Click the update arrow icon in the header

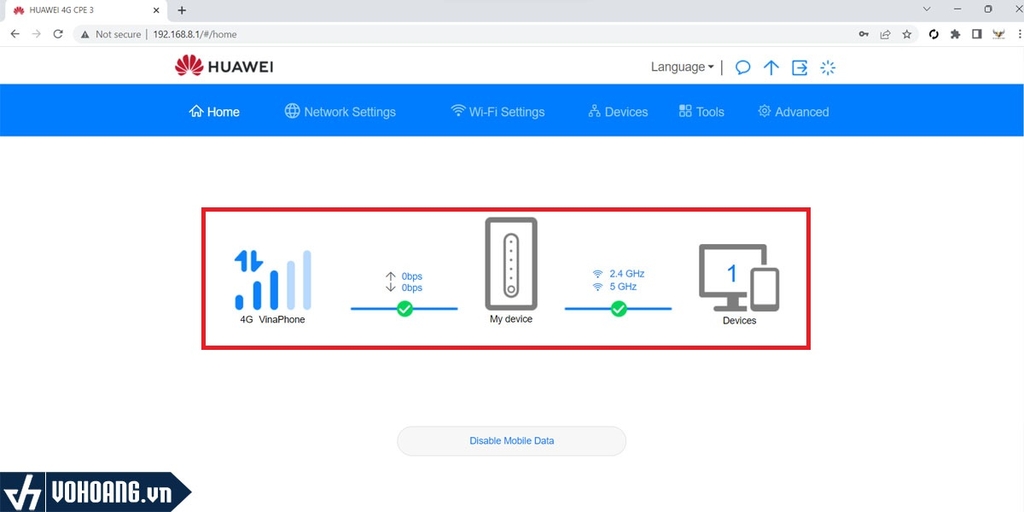click(771, 67)
